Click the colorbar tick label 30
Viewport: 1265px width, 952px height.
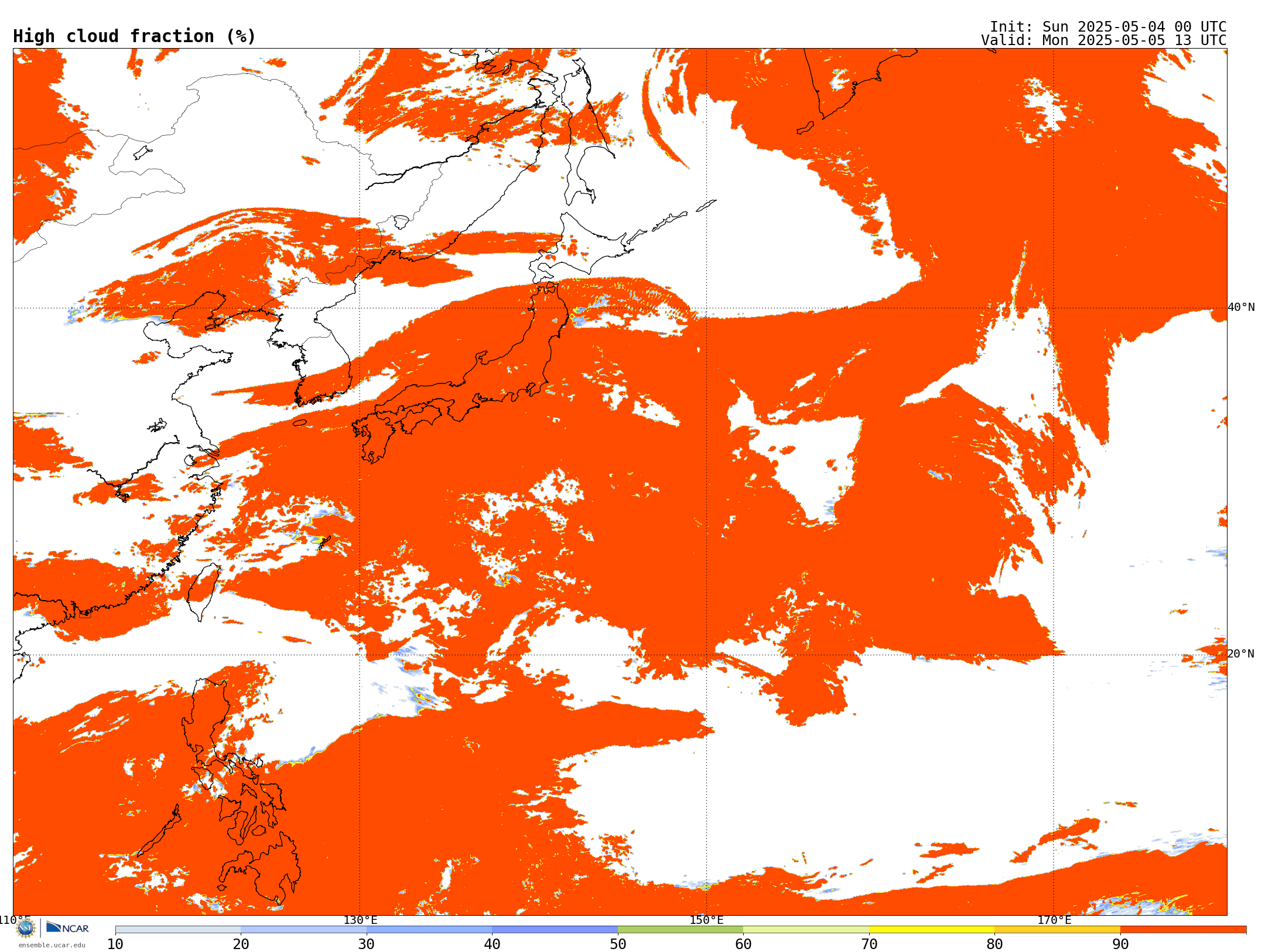pyautogui.click(x=367, y=944)
